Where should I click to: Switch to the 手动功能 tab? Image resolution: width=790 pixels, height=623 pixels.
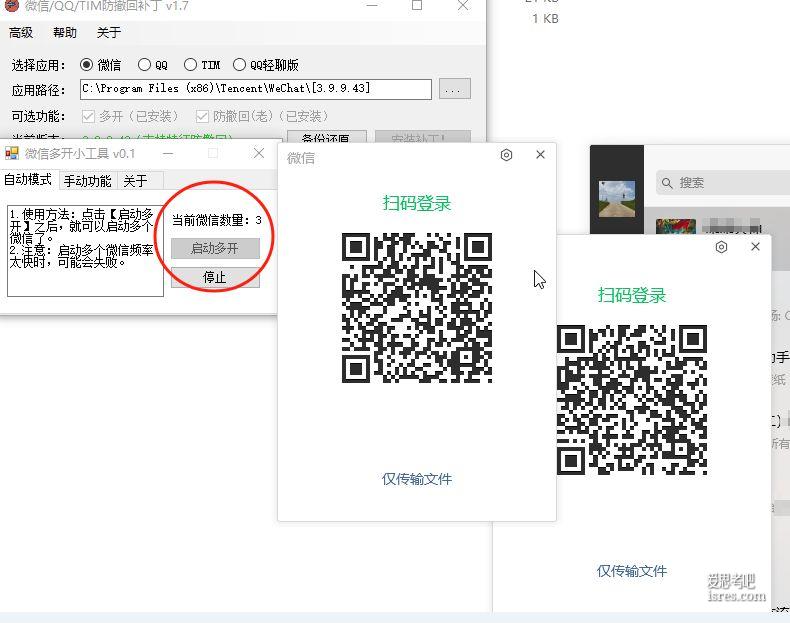88,181
